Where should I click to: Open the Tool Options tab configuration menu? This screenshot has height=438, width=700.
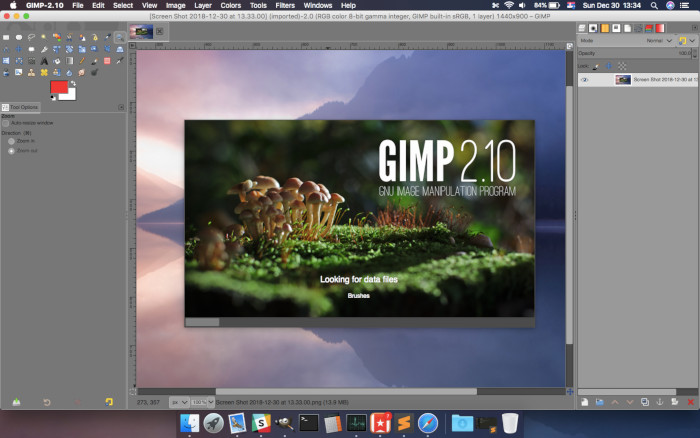coord(121,107)
